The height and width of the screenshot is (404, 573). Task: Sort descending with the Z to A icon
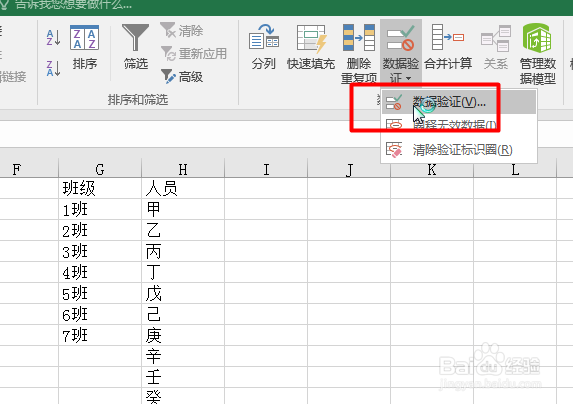coord(53,68)
